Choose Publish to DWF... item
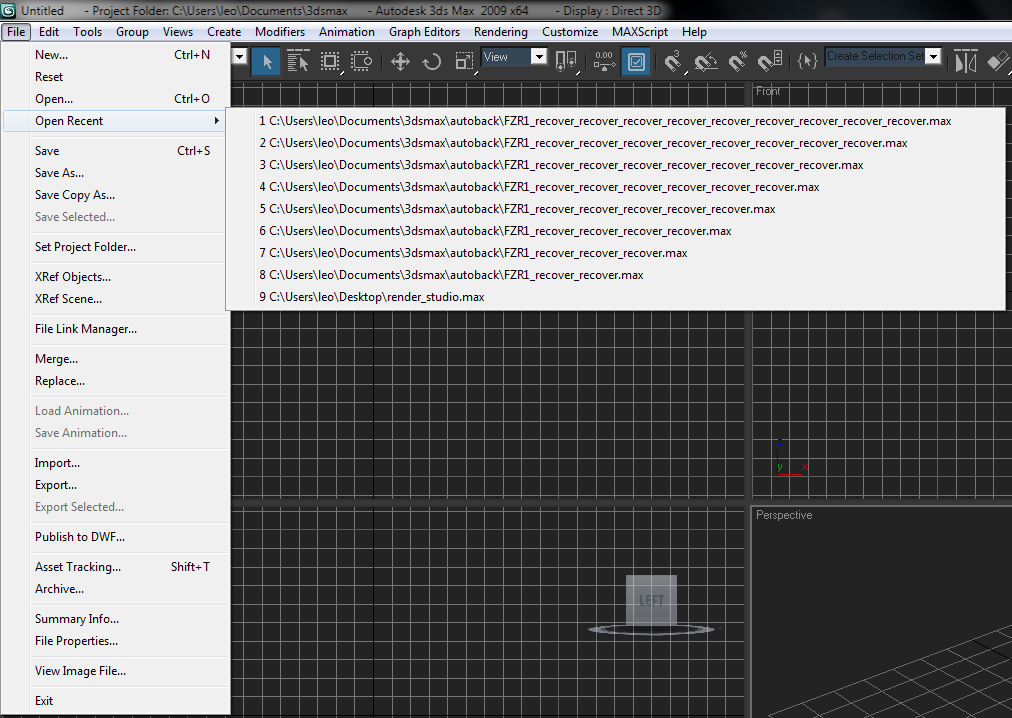This screenshot has height=718, width=1012. 116,537
